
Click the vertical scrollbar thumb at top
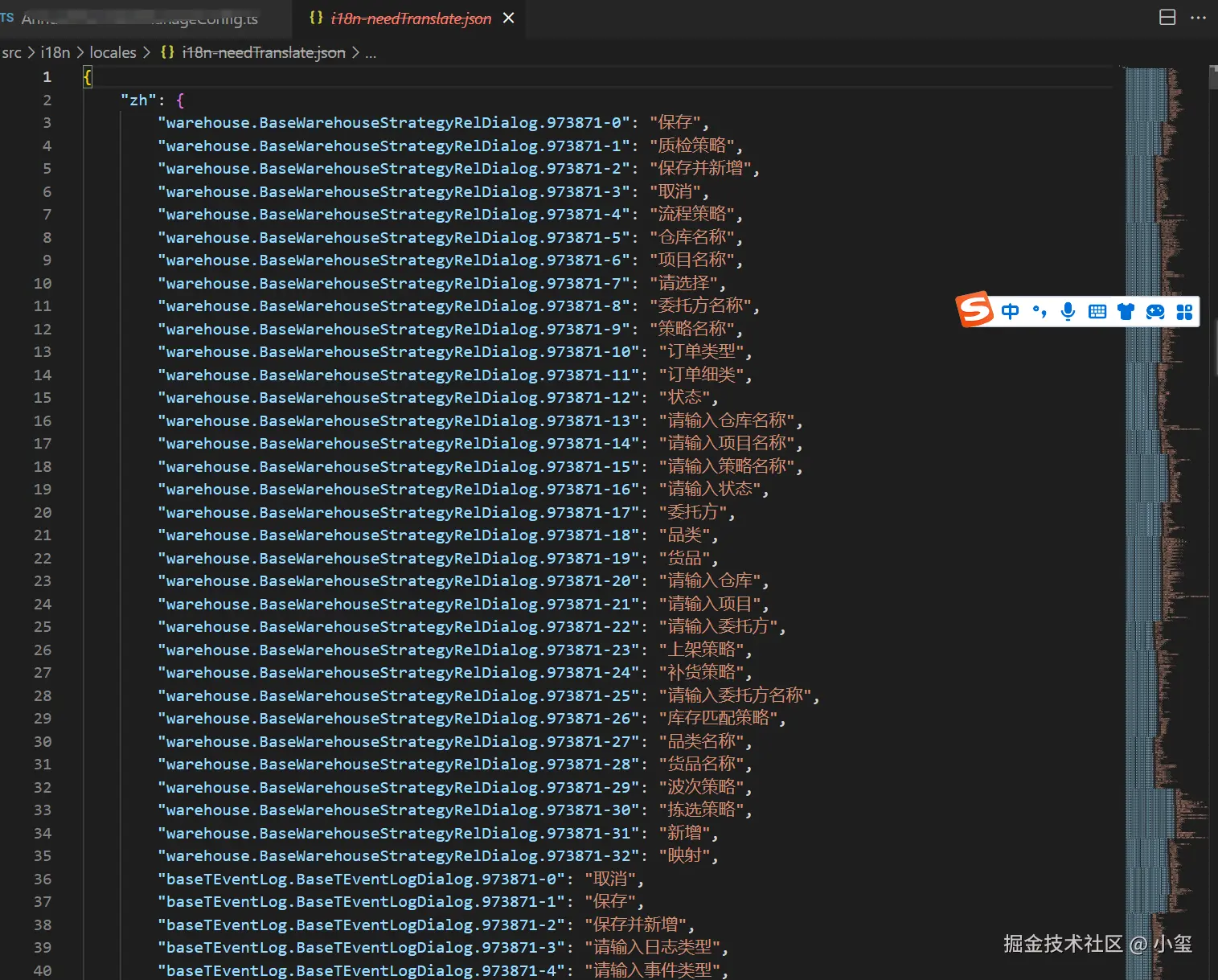[x=1213, y=76]
